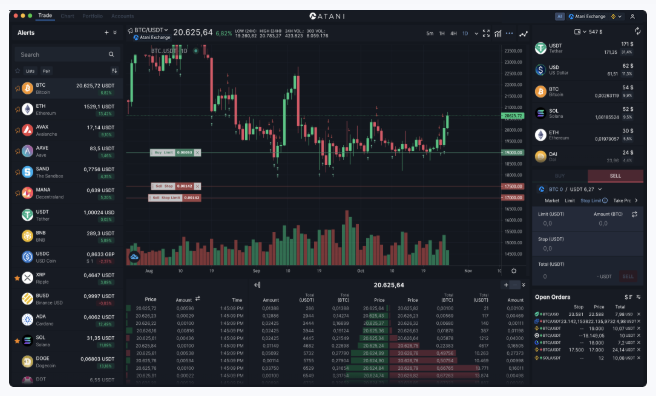Select the Atani Exchange account in the top bar
The width and height of the screenshot is (656, 396).
(587, 16)
